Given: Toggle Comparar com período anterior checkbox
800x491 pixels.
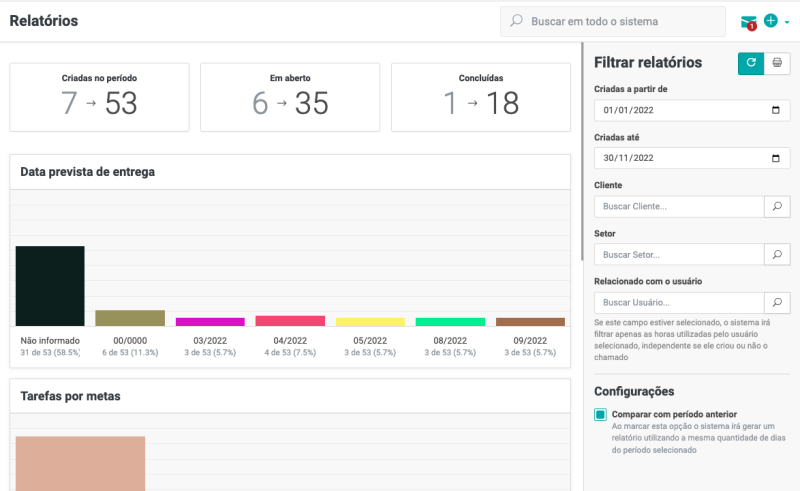Looking at the screenshot, I should pyautogui.click(x=600, y=414).
